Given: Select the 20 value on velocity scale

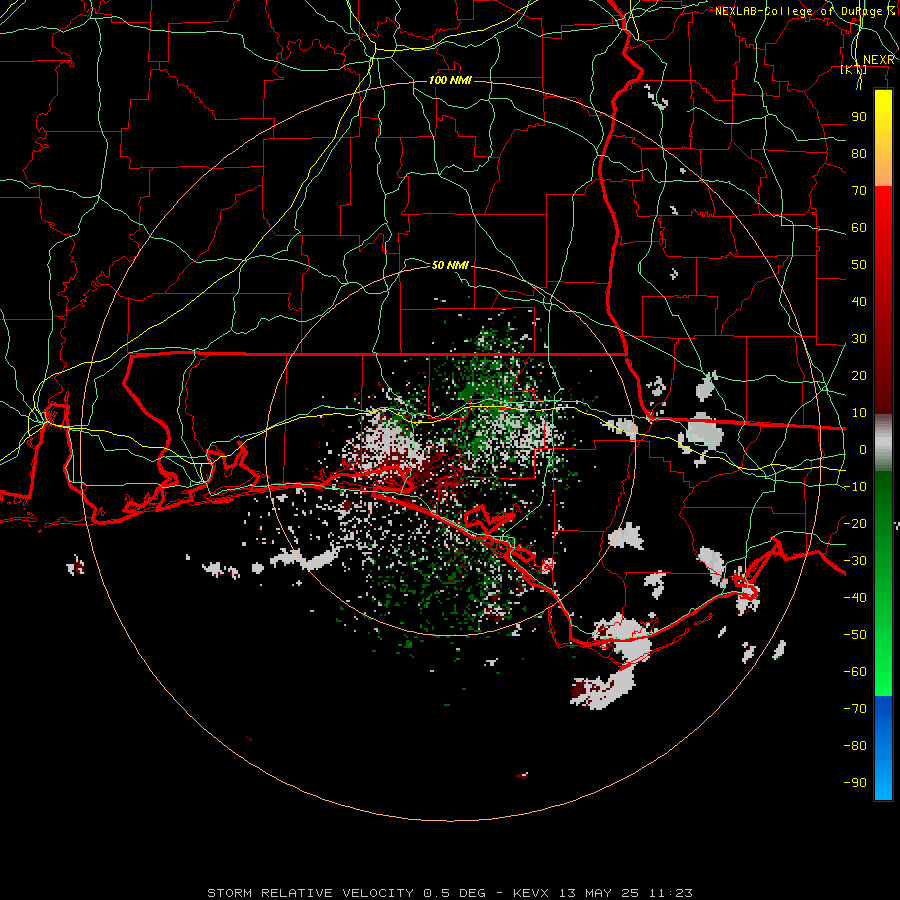Looking at the screenshot, I should click(859, 375).
